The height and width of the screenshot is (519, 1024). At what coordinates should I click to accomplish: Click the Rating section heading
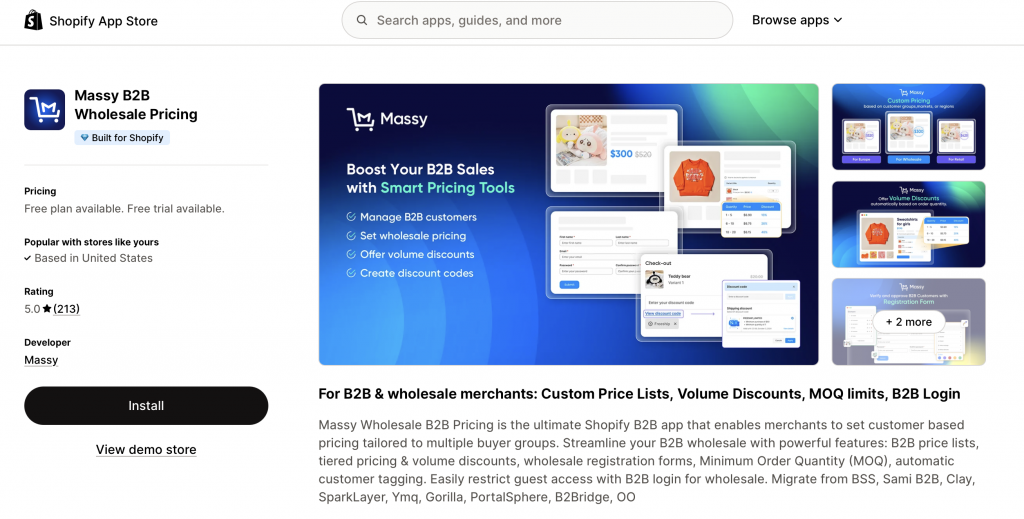[39, 291]
